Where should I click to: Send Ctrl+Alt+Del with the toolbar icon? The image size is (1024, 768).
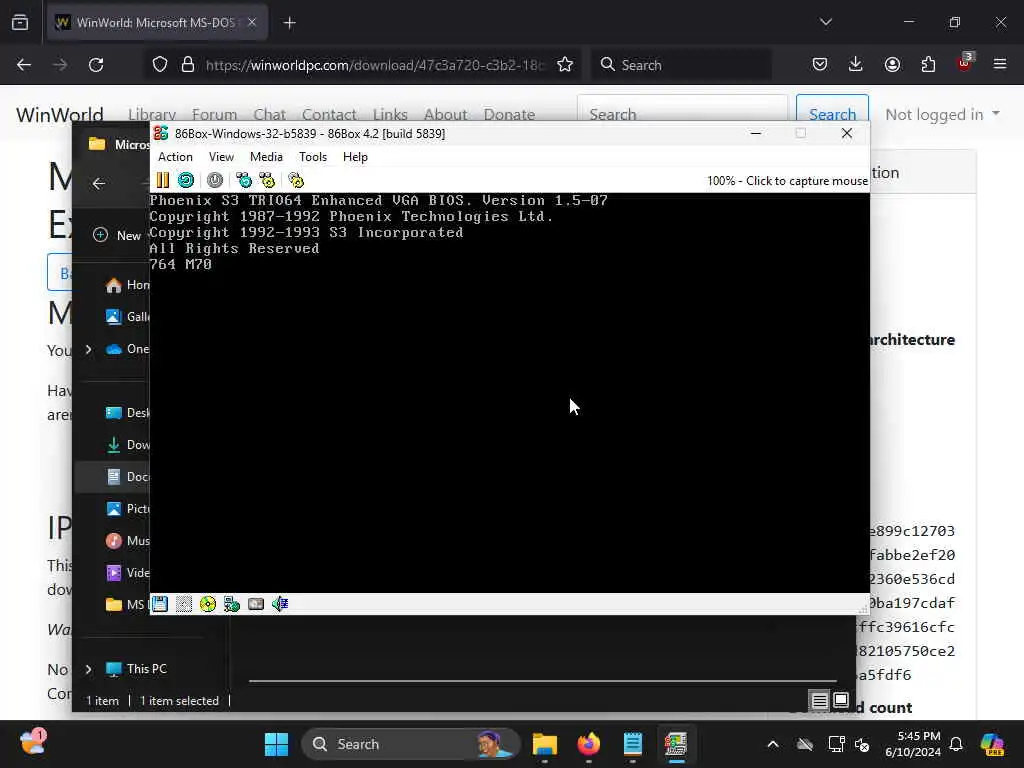click(x=244, y=180)
